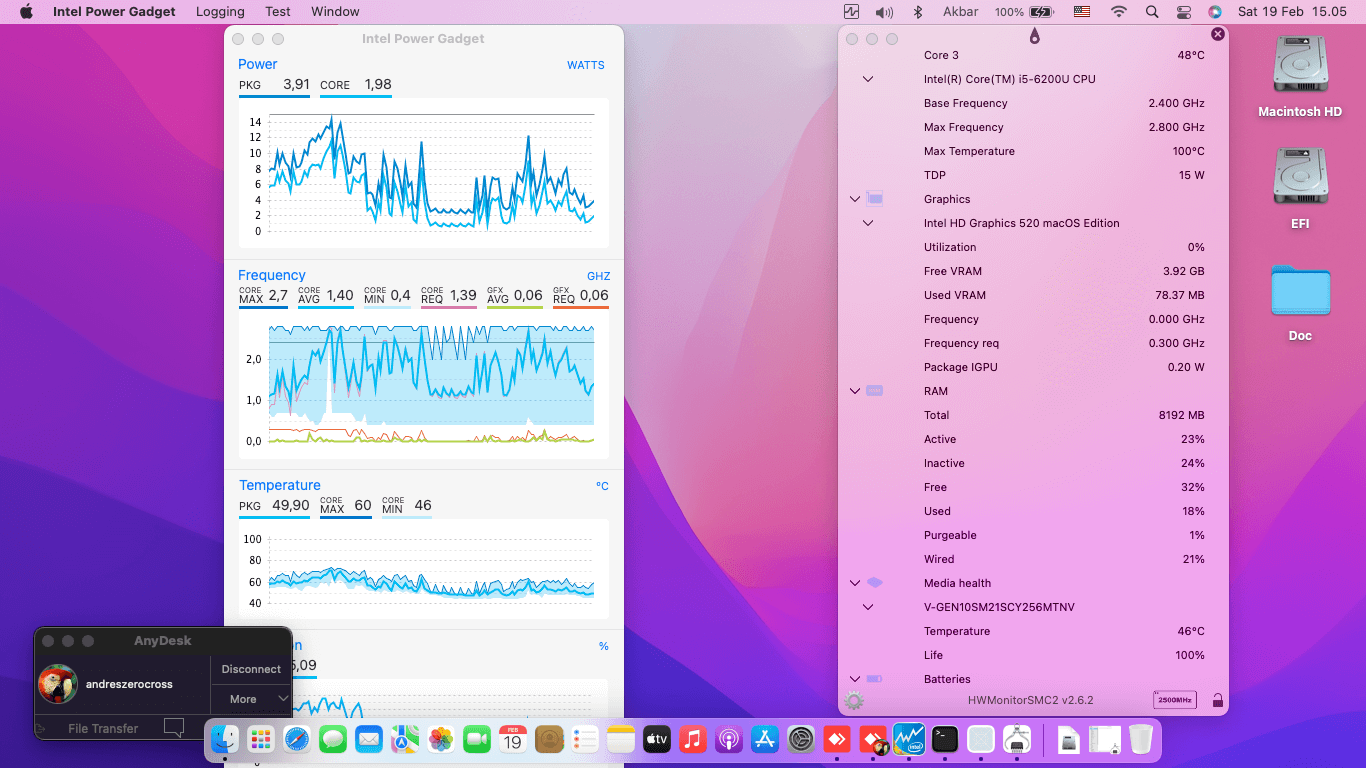This screenshot has height=768, width=1366.
Task: Open Podcasts from the Dock
Action: pos(729,740)
